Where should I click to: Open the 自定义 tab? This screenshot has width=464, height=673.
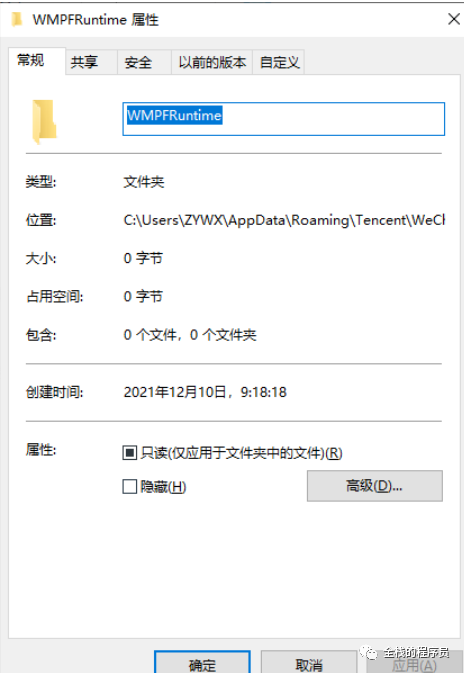point(279,62)
